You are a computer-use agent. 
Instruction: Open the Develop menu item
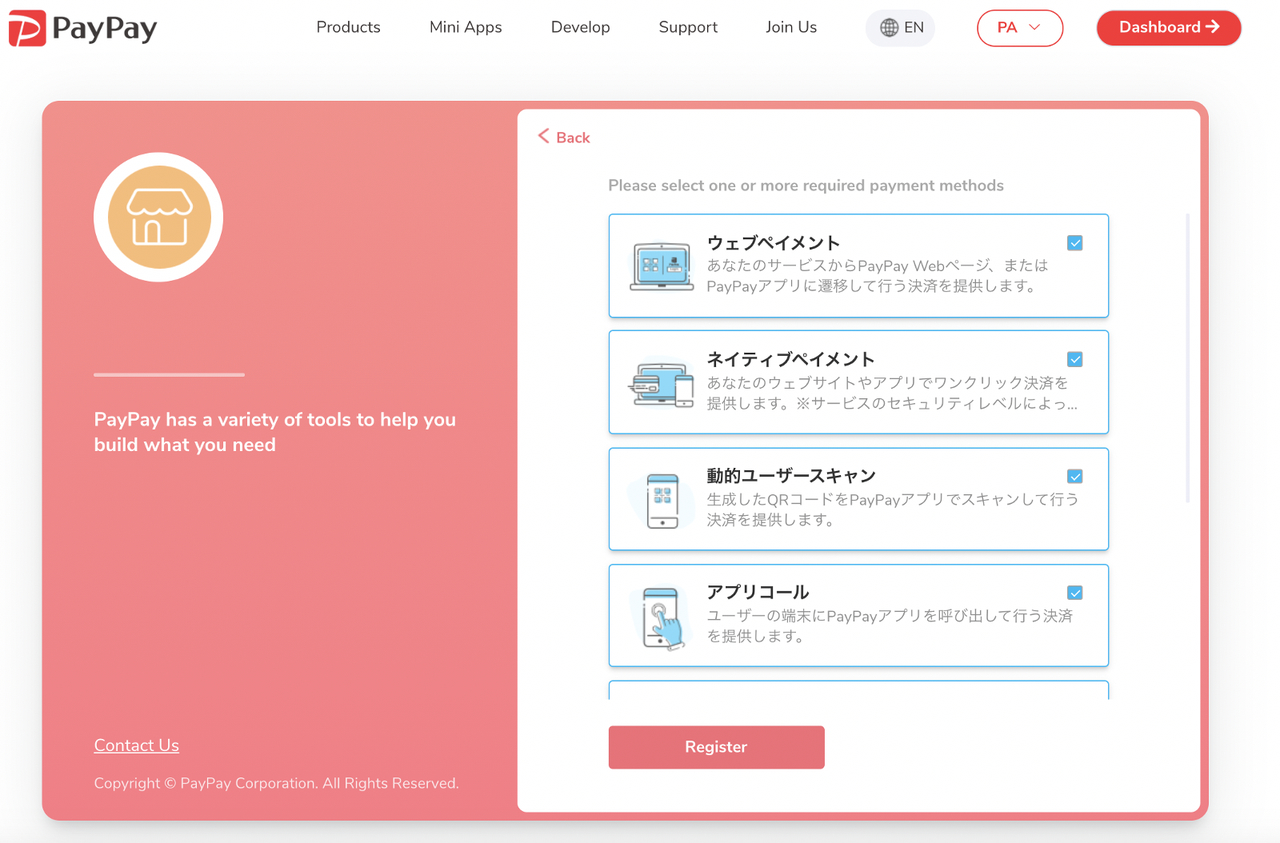click(x=580, y=27)
